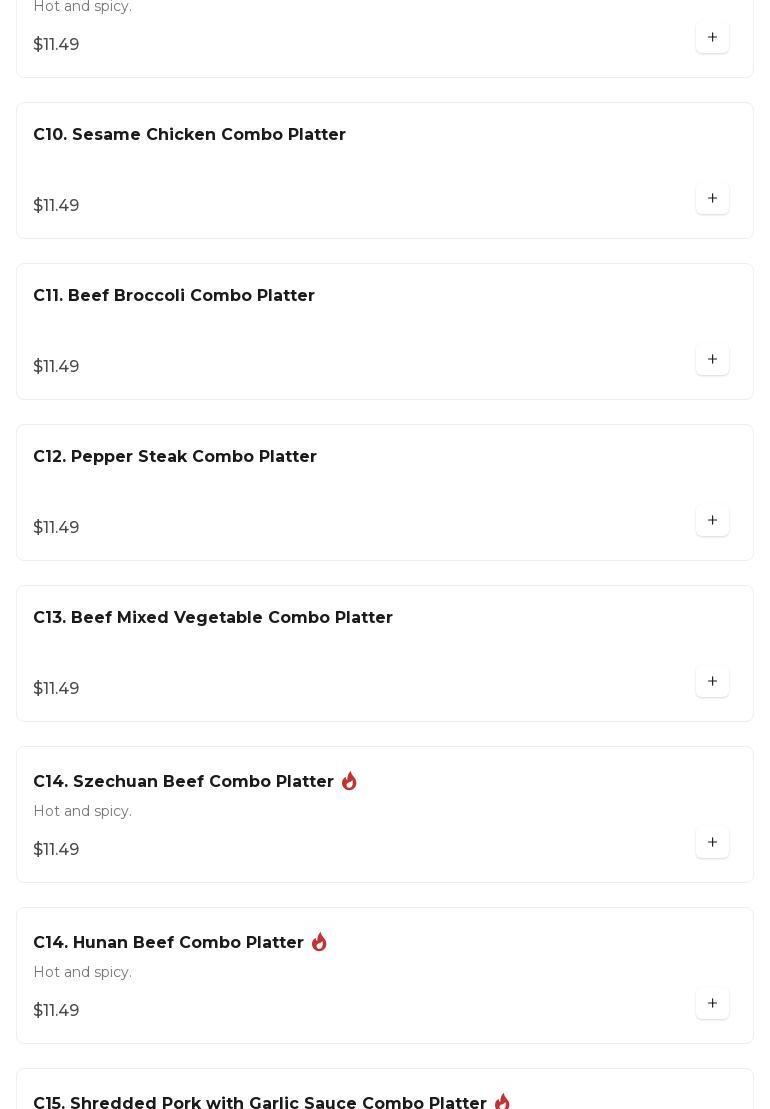
Task: Open C12. Pepper Steak Combo Platter title
Action: point(175,456)
